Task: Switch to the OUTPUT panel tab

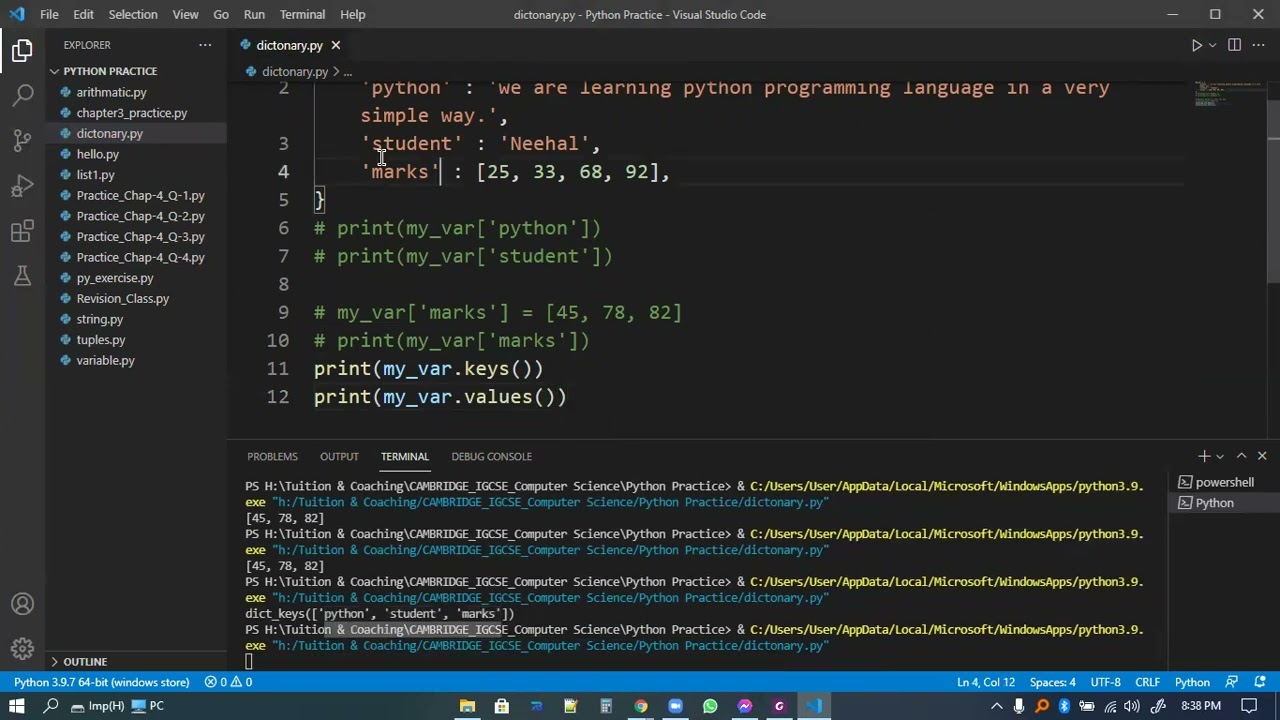Action: point(339,456)
